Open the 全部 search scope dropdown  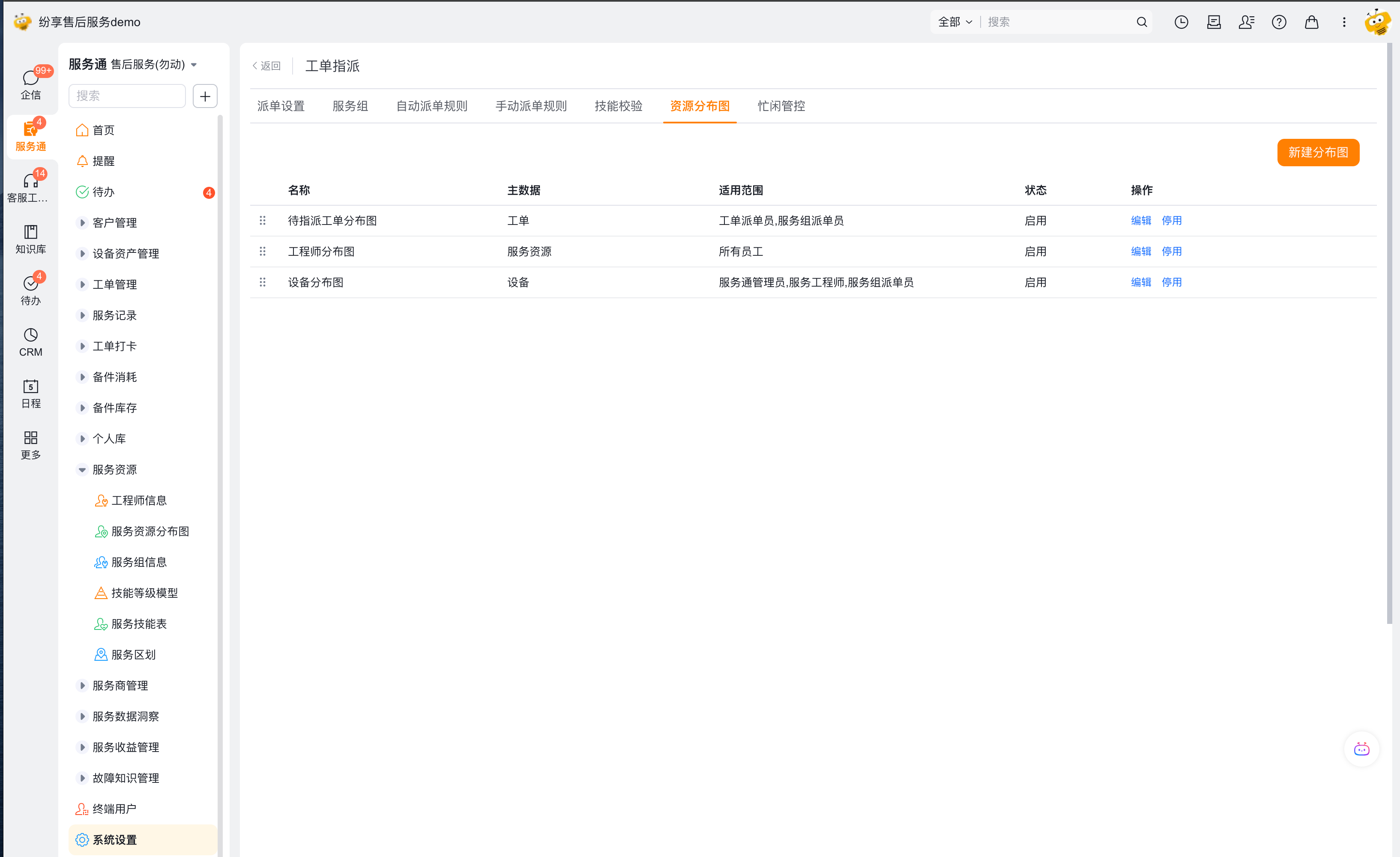pos(955,22)
